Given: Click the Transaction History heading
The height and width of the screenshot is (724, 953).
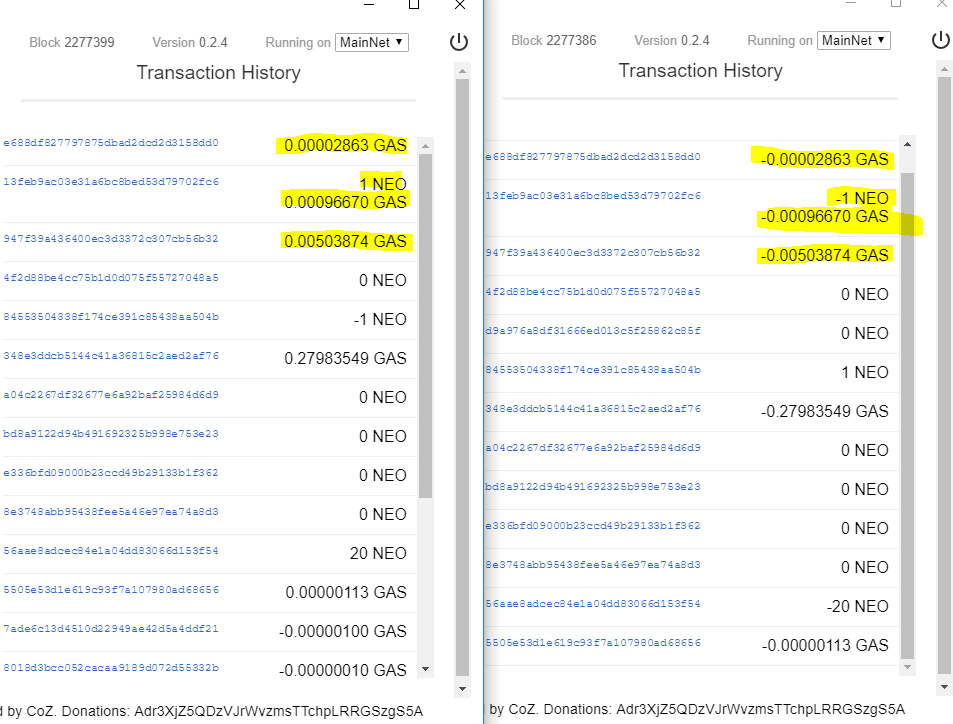Looking at the screenshot, I should tap(218, 72).
